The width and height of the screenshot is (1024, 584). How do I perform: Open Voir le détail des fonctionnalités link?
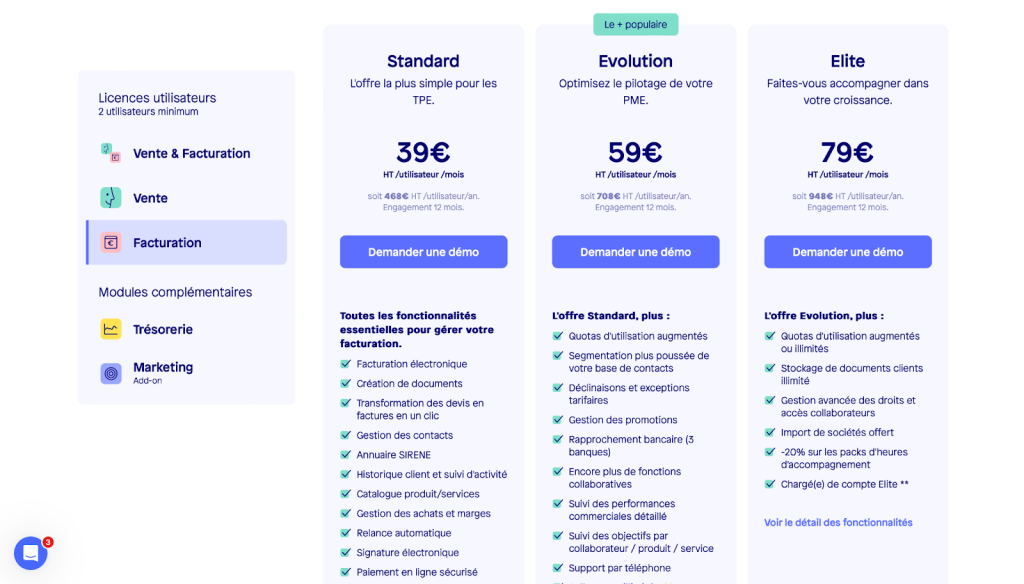click(x=838, y=522)
